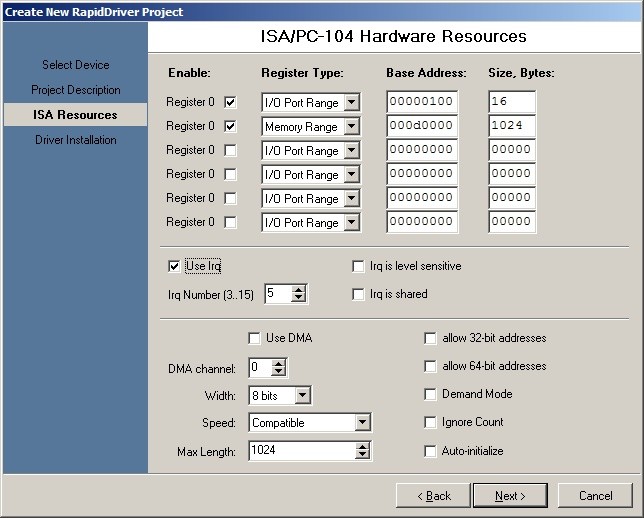The image size is (644, 518).
Task: Open Register Type dropdown in last Register row
Action: [x=352, y=222]
